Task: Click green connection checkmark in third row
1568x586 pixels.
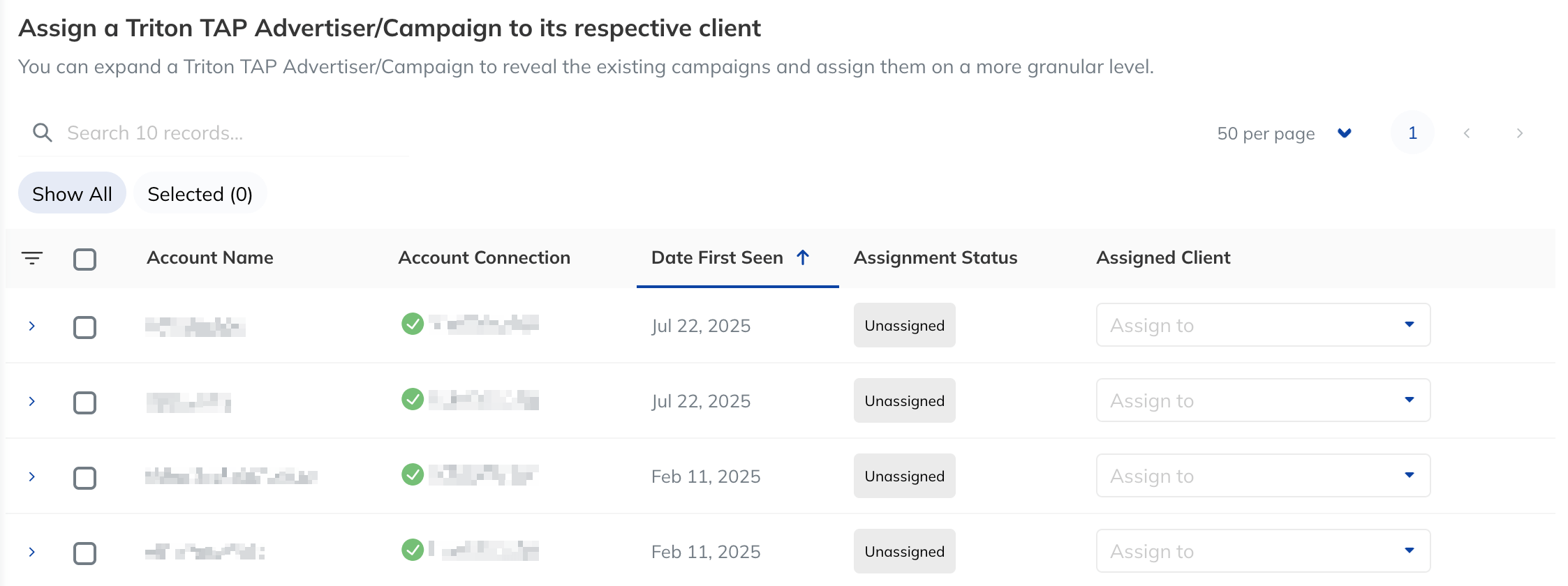Action: tap(413, 474)
